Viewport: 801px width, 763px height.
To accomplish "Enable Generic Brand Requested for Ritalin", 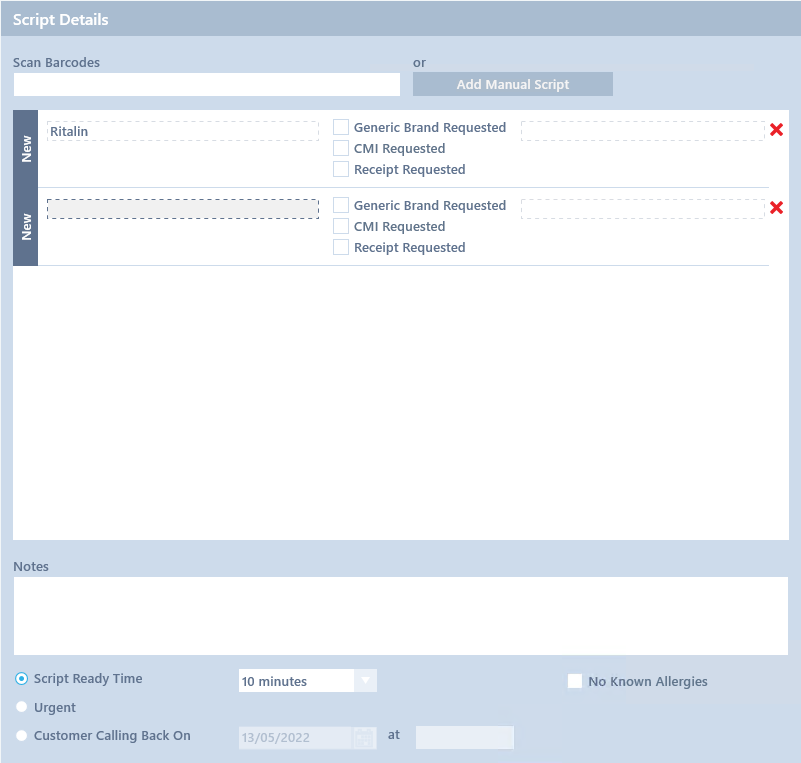I will [x=341, y=127].
